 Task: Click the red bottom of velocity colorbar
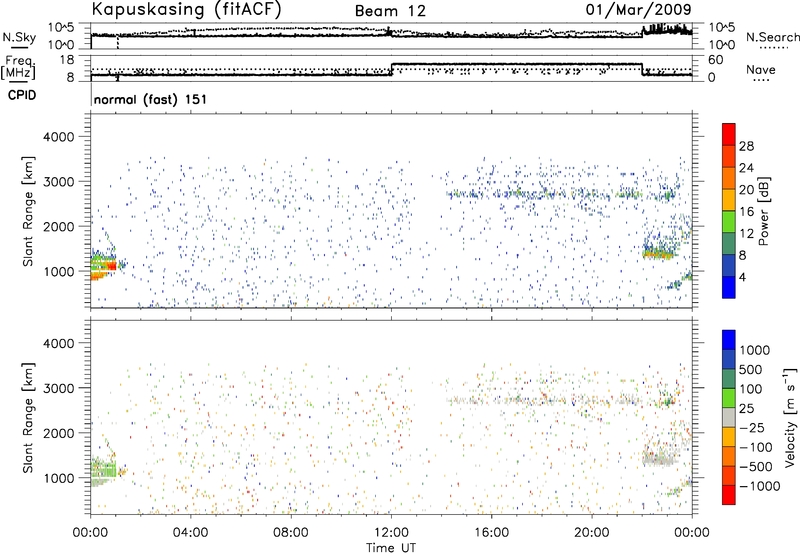729,495
